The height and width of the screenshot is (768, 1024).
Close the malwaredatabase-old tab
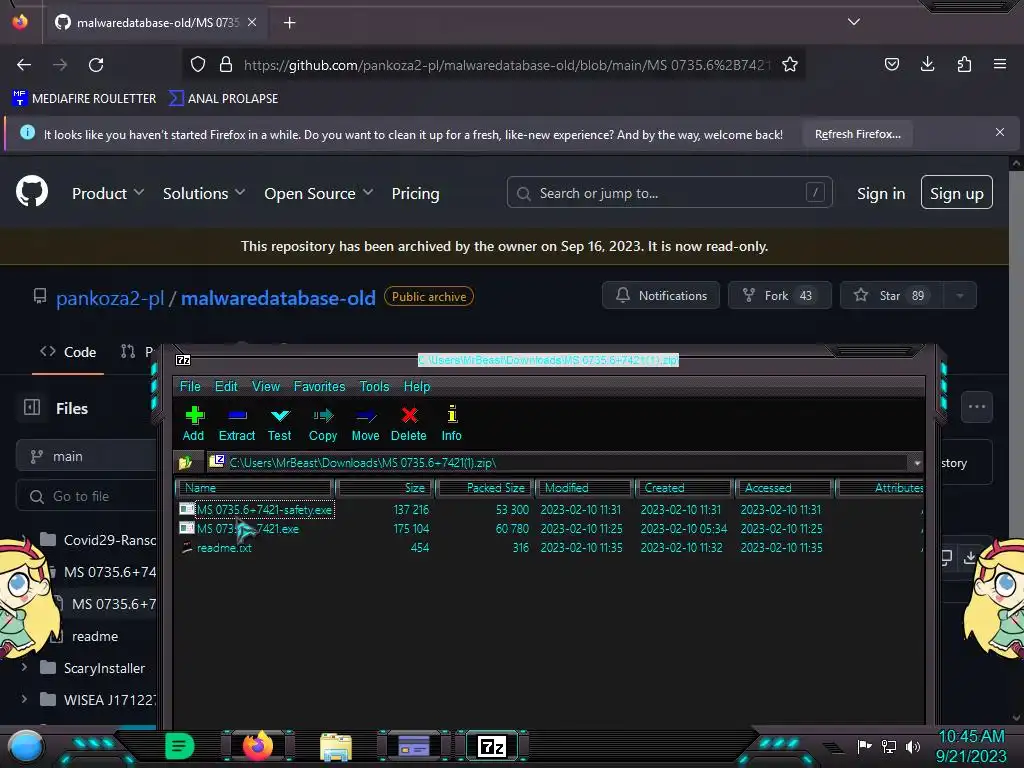click(x=252, y=22)
